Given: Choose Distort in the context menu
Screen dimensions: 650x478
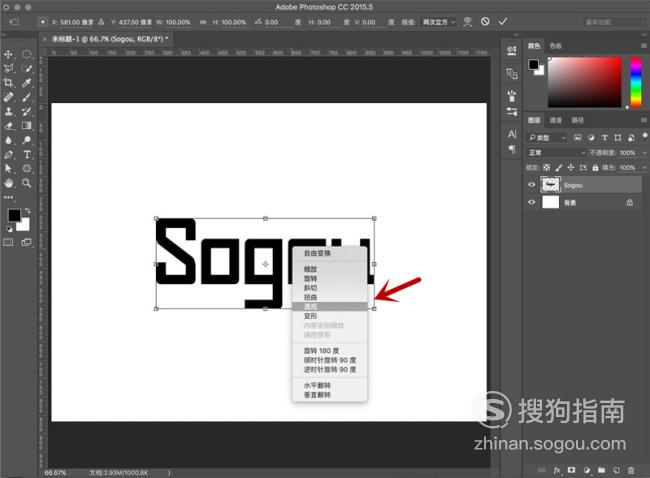Looking at the screenshot, I should [330, 297].
